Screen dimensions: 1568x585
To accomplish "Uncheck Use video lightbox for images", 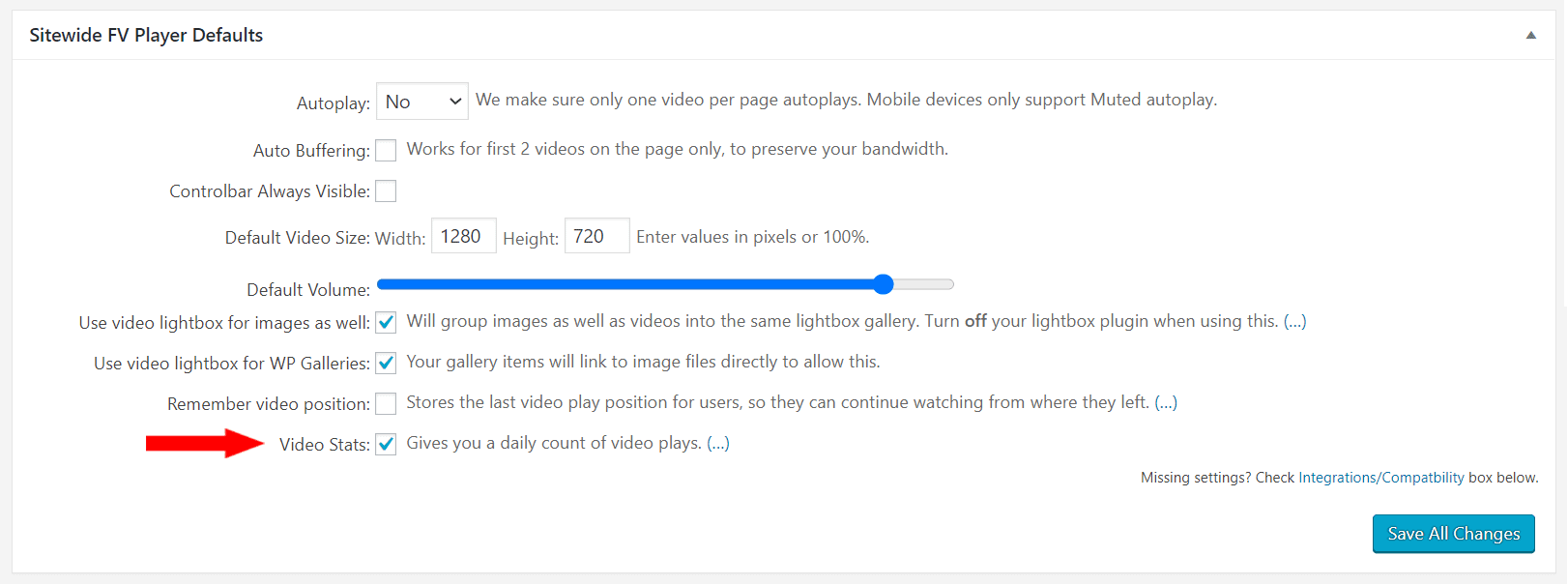I will point(386,322).
